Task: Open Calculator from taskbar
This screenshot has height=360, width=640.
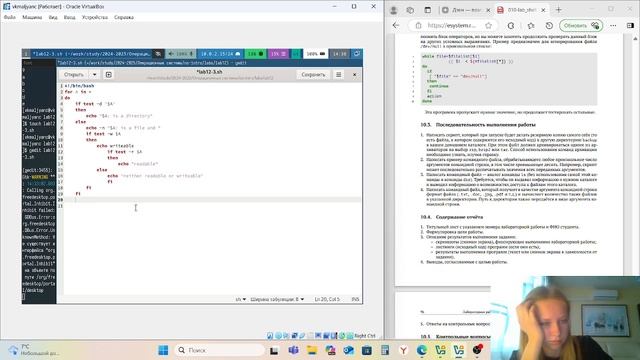Action: (x=384, y=350)
